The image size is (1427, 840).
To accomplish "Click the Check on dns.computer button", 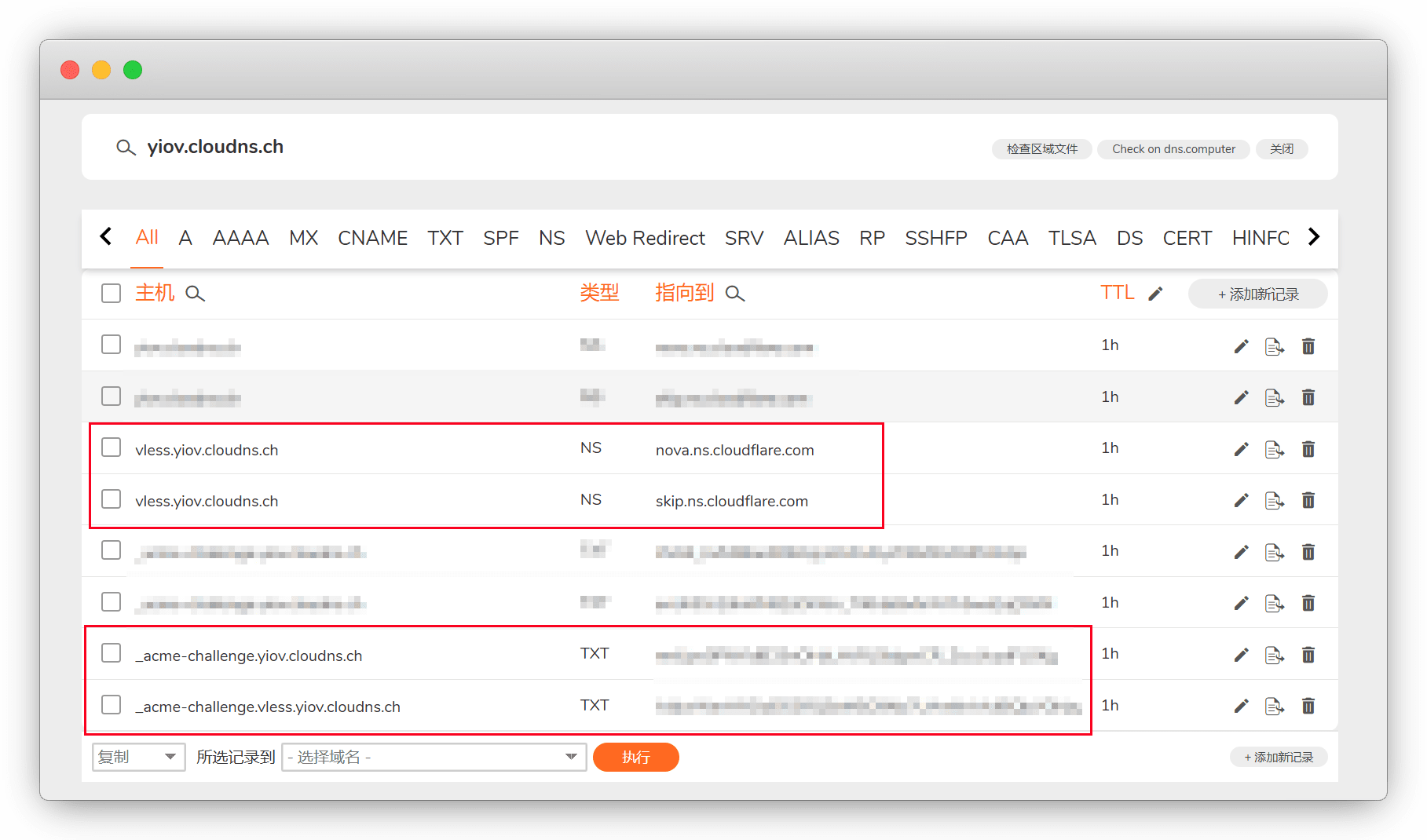I will click(x=1173, y=149).
